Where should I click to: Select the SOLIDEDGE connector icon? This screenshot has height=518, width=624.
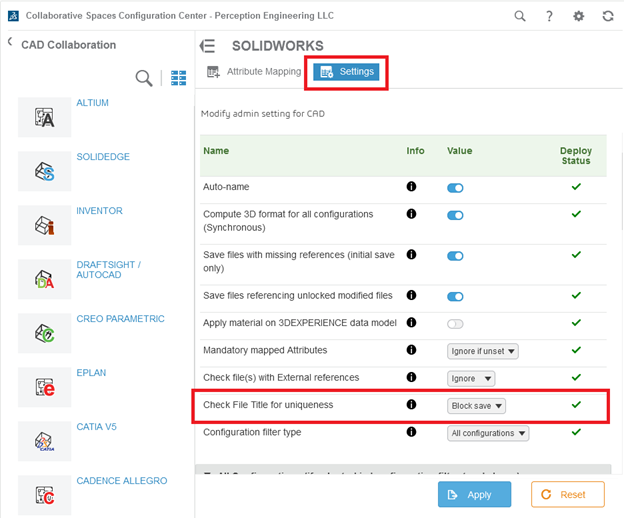point(45,171)
